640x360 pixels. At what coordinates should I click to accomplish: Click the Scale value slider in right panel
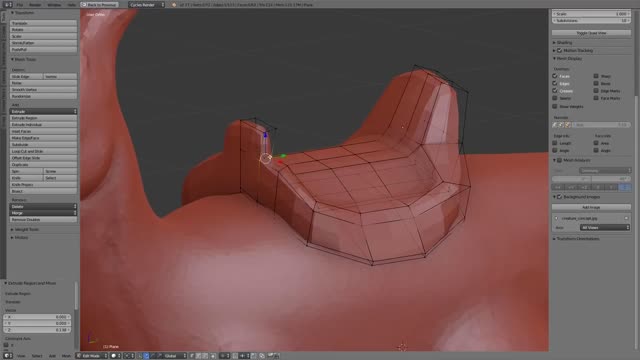coord(591,14)
